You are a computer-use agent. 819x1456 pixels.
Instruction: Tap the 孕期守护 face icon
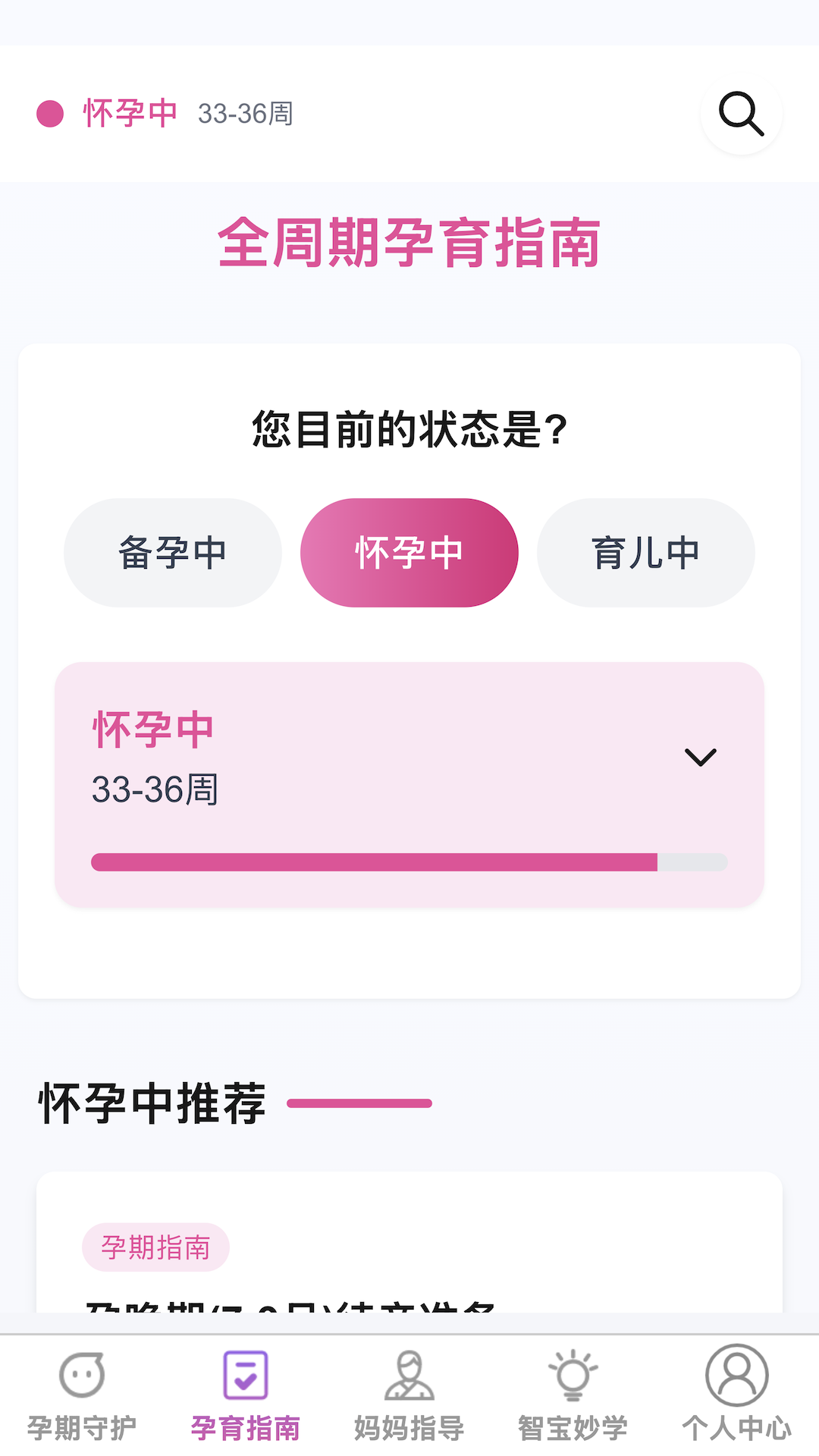tap(82, 1374)
